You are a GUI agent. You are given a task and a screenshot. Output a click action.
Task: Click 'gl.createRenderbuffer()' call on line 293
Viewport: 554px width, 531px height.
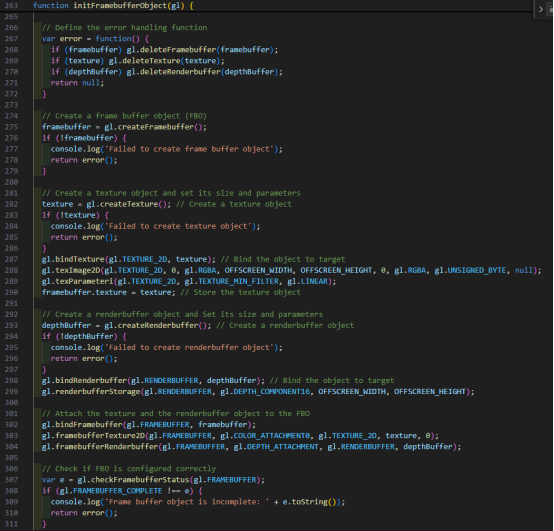[x=155, y=326]
